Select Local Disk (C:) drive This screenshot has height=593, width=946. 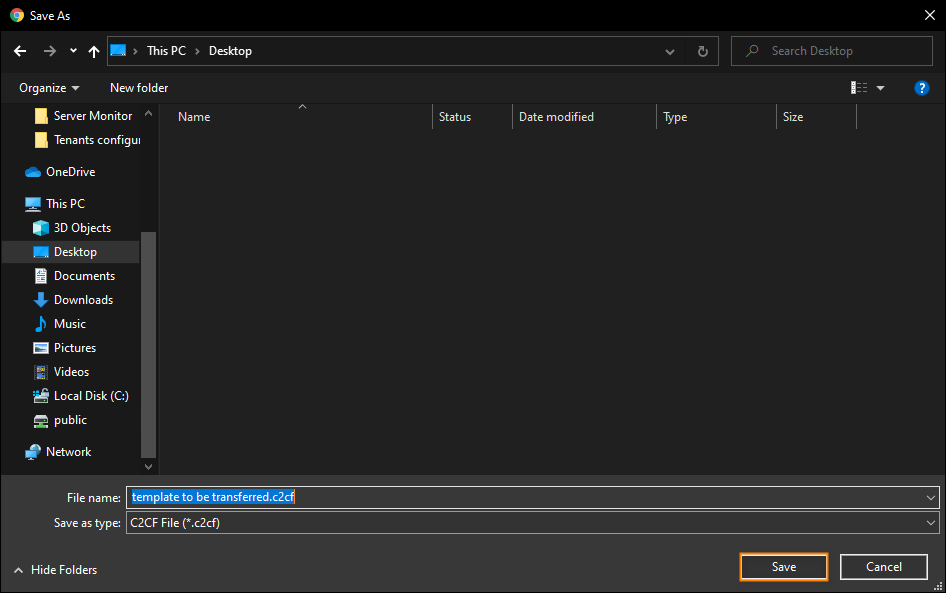pyautogui.click(x=80, y=396)
